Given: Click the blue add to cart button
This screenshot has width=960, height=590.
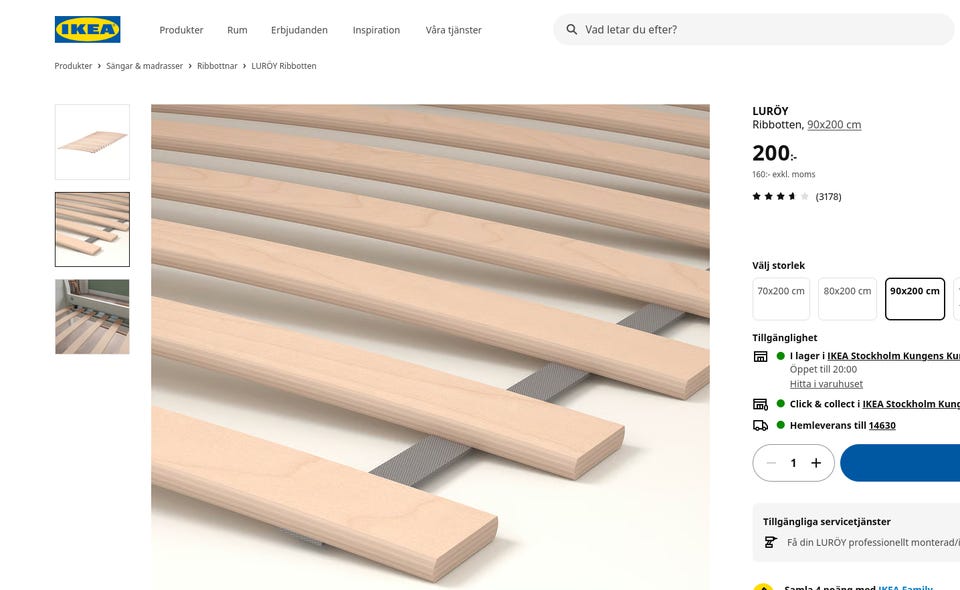Looking at the screenshot, I should tap(900, 463).
